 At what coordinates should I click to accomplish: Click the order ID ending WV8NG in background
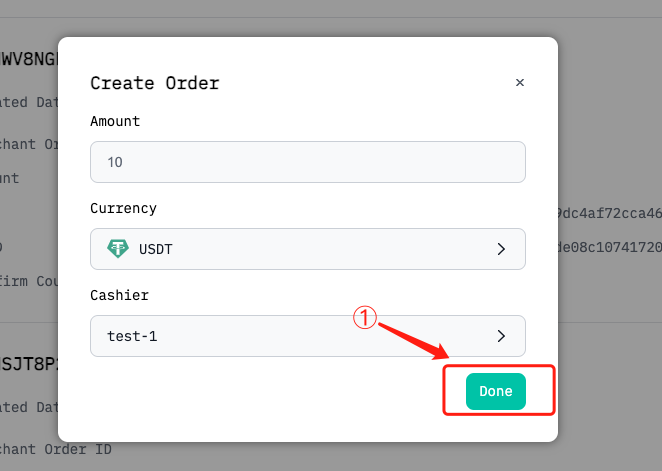click(30, 59)
